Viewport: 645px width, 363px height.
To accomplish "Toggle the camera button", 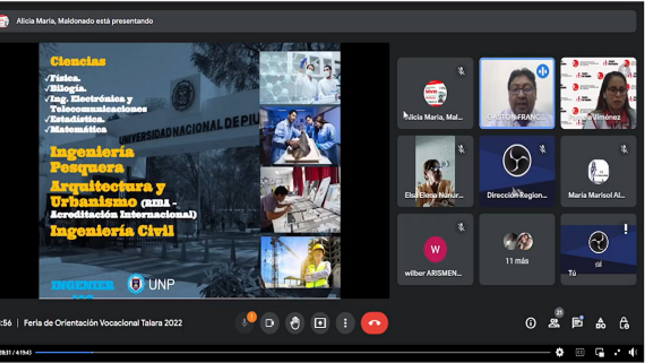I will [x=270, y=323].
